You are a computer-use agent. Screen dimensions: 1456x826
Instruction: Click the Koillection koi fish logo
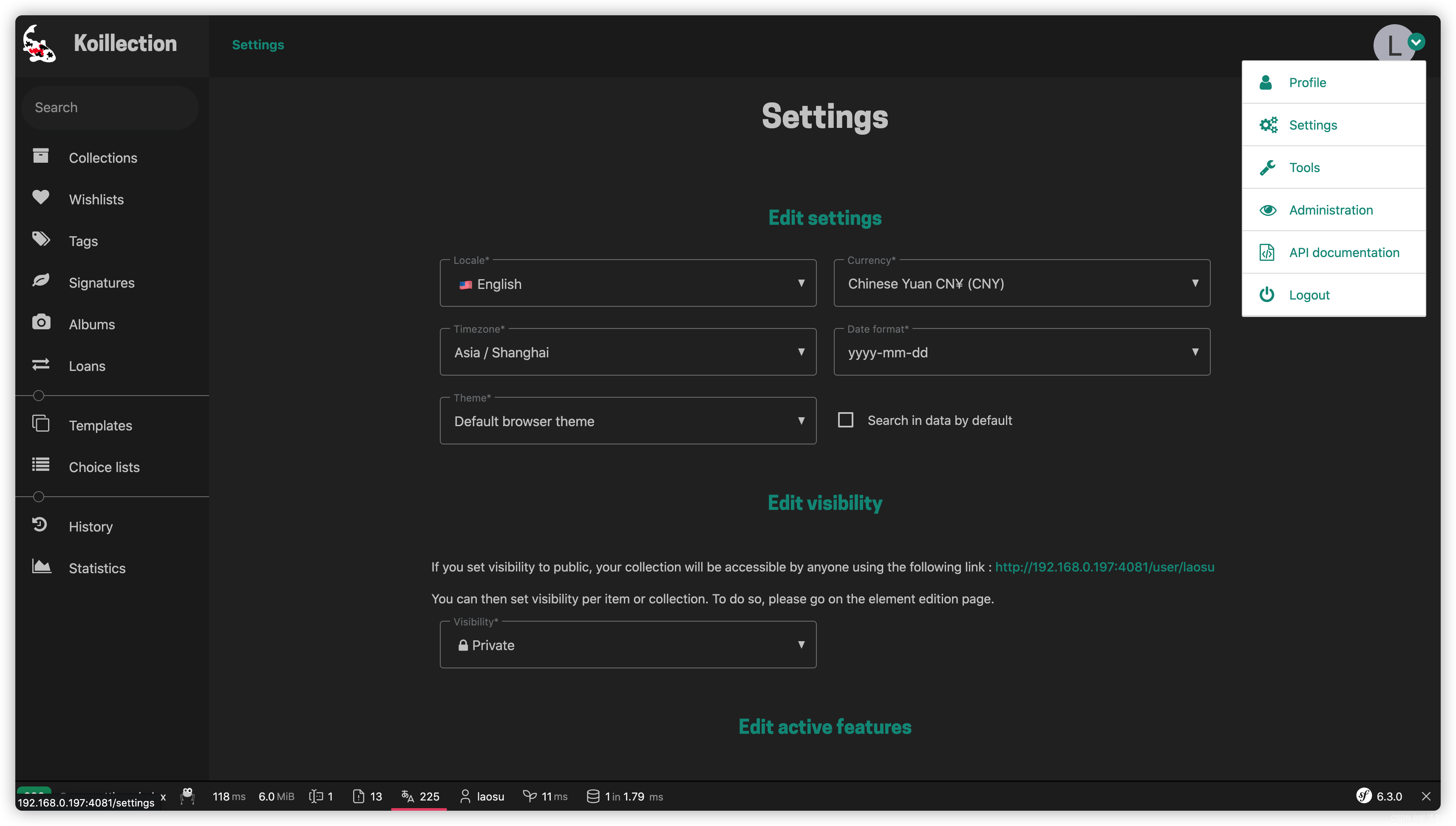coord(39,44)
